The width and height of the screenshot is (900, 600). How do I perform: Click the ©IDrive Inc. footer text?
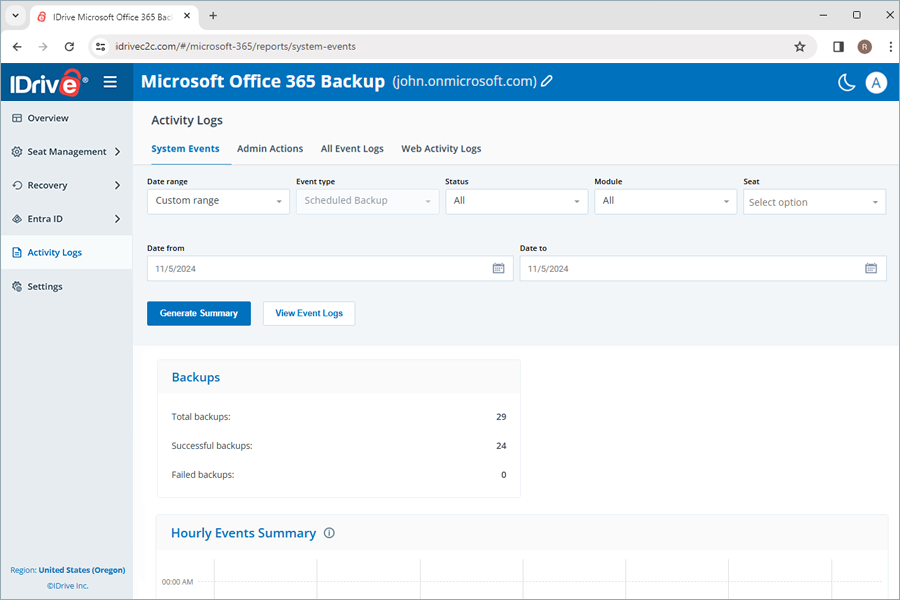[68, 586]
